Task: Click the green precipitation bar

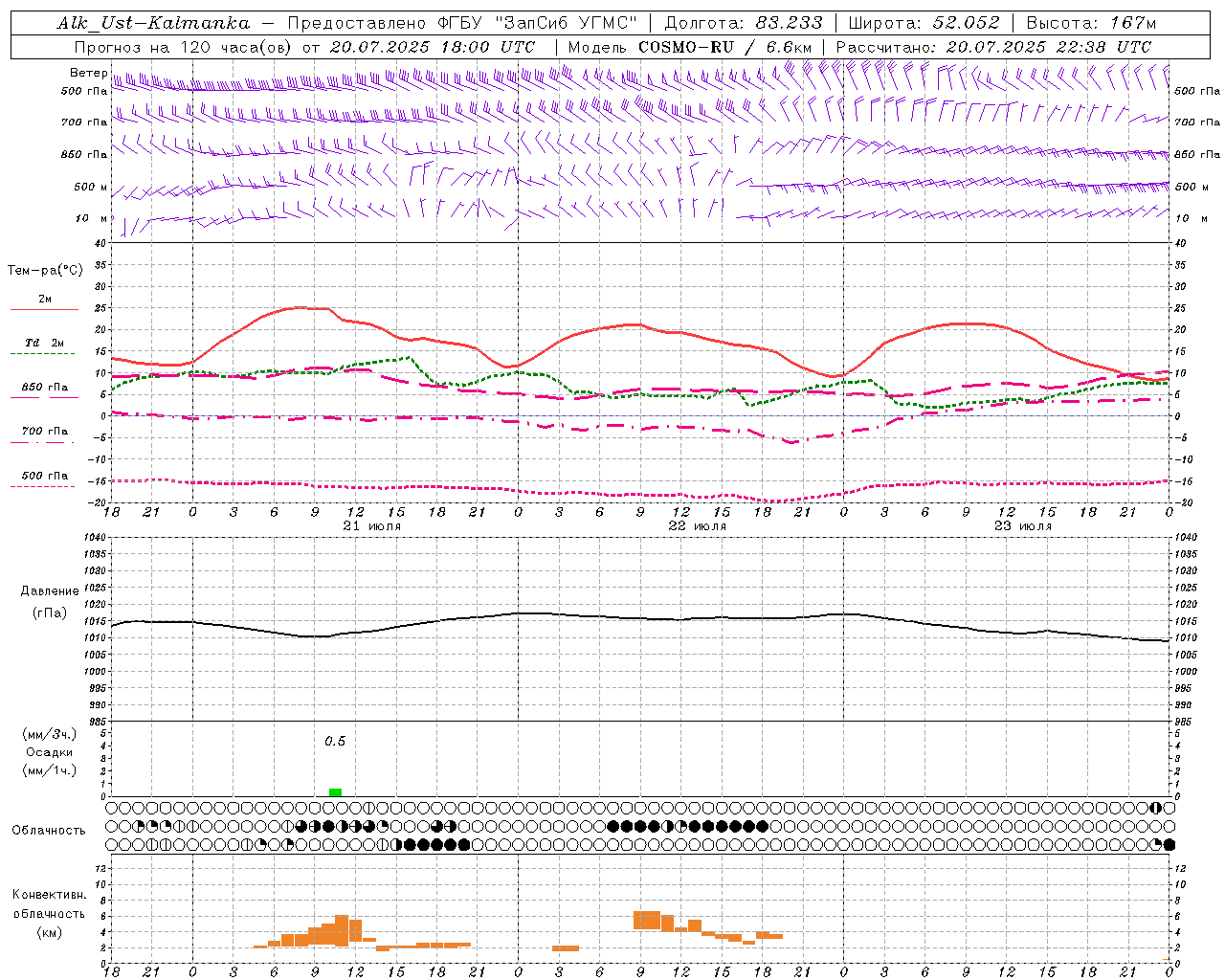Action: [335, 792]
